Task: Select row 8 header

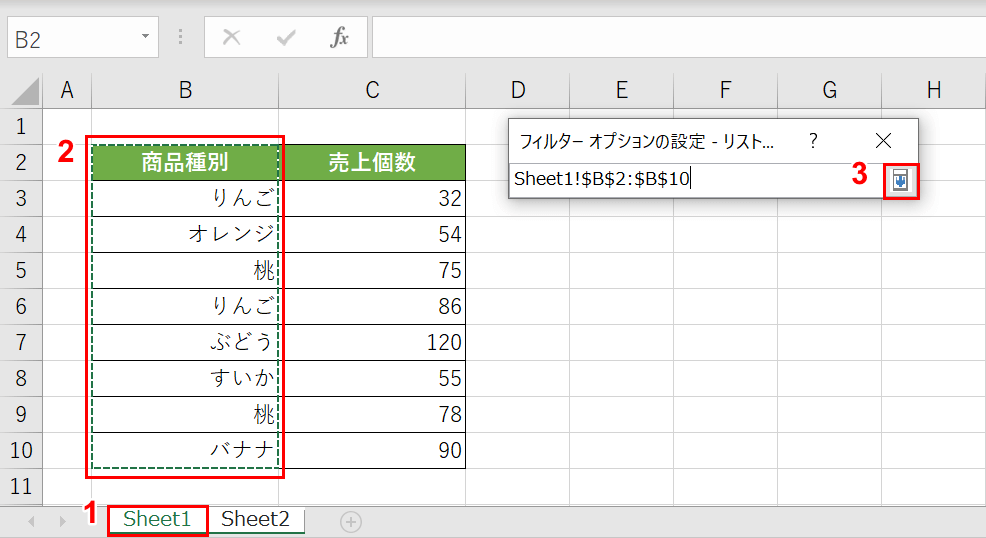Action: (x=21, y=378)
